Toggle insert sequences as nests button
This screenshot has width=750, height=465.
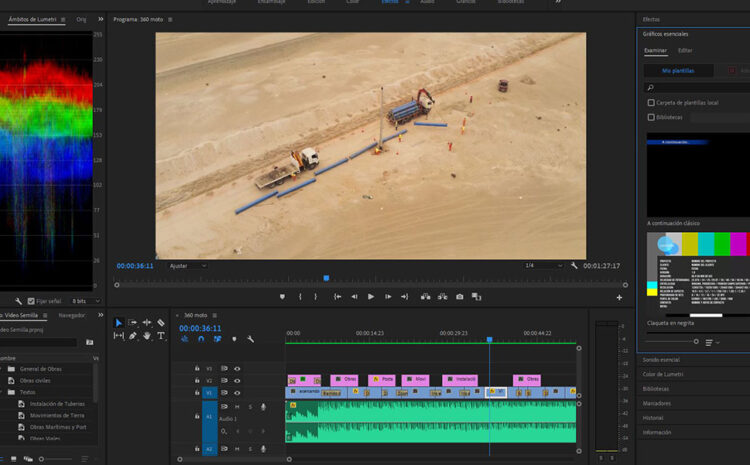pyautogui.click(x=185, y=339)
